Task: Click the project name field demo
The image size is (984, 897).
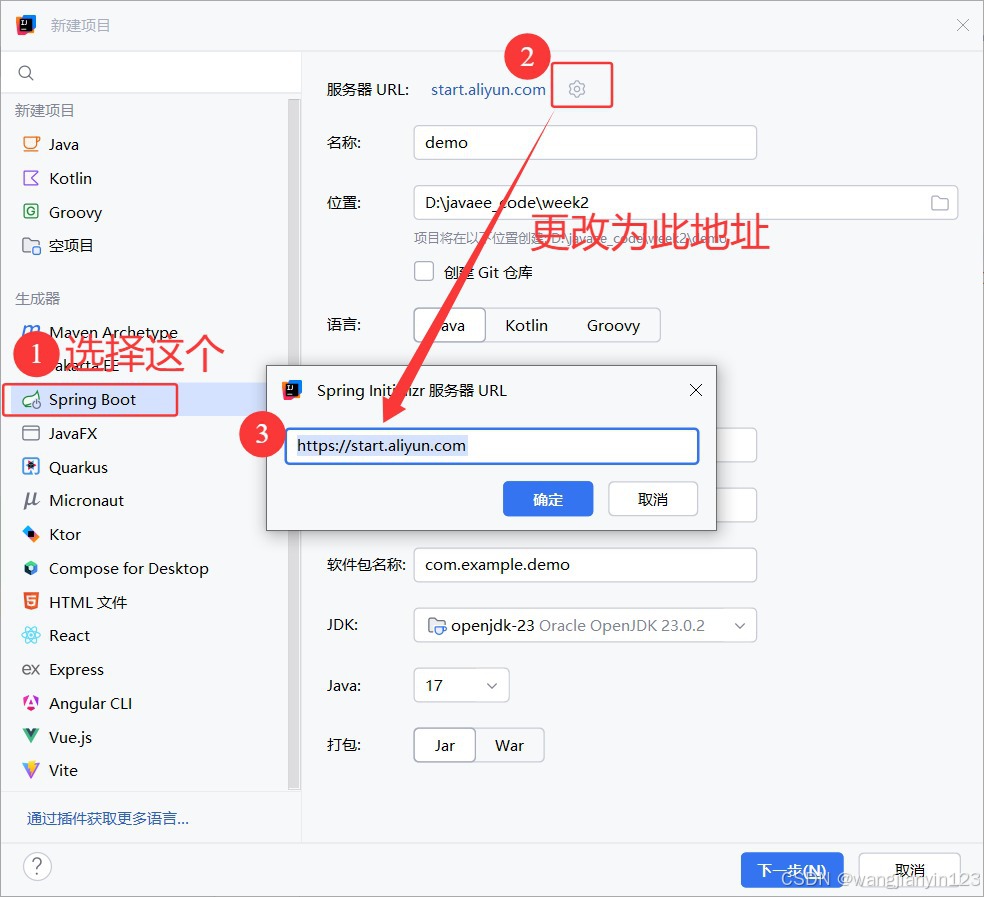Action: click(x=585, y=142)
